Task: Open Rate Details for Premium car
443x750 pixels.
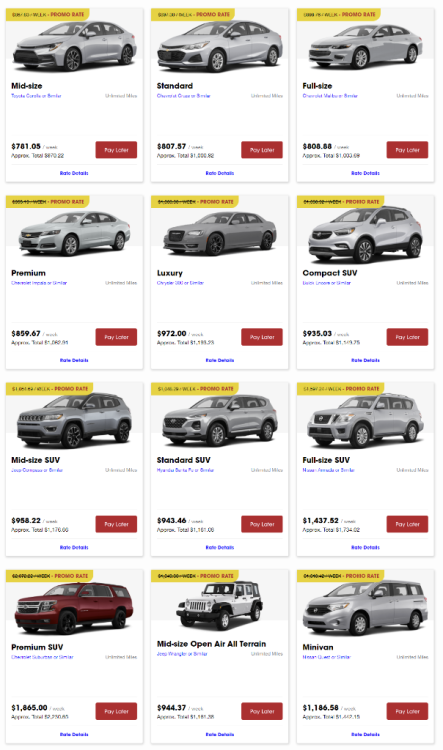Action: (74, 360)
